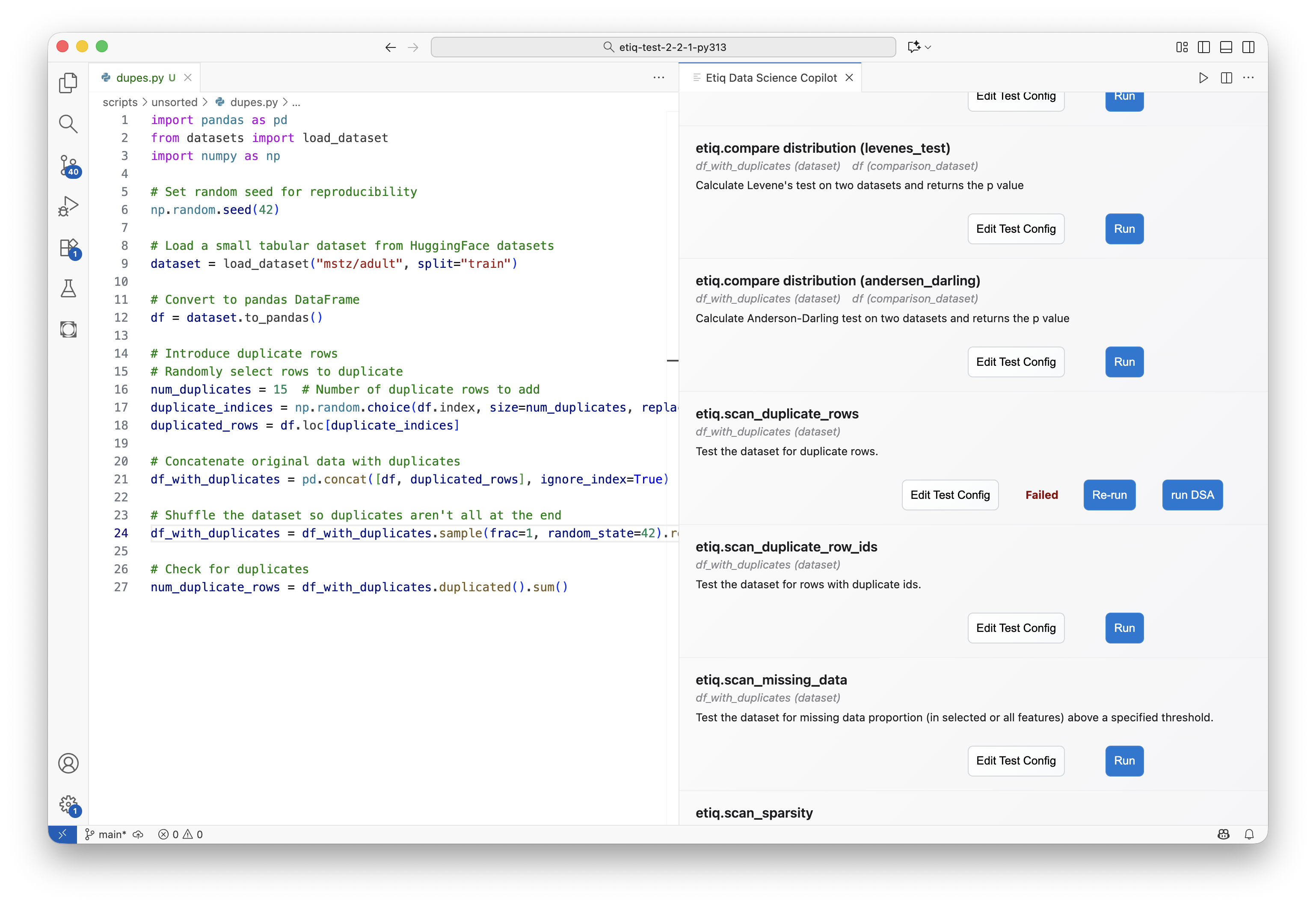The height and width of the screenshot is (907, 1316).
Task: Click the project search field in title bar
Action: [663, 47]
